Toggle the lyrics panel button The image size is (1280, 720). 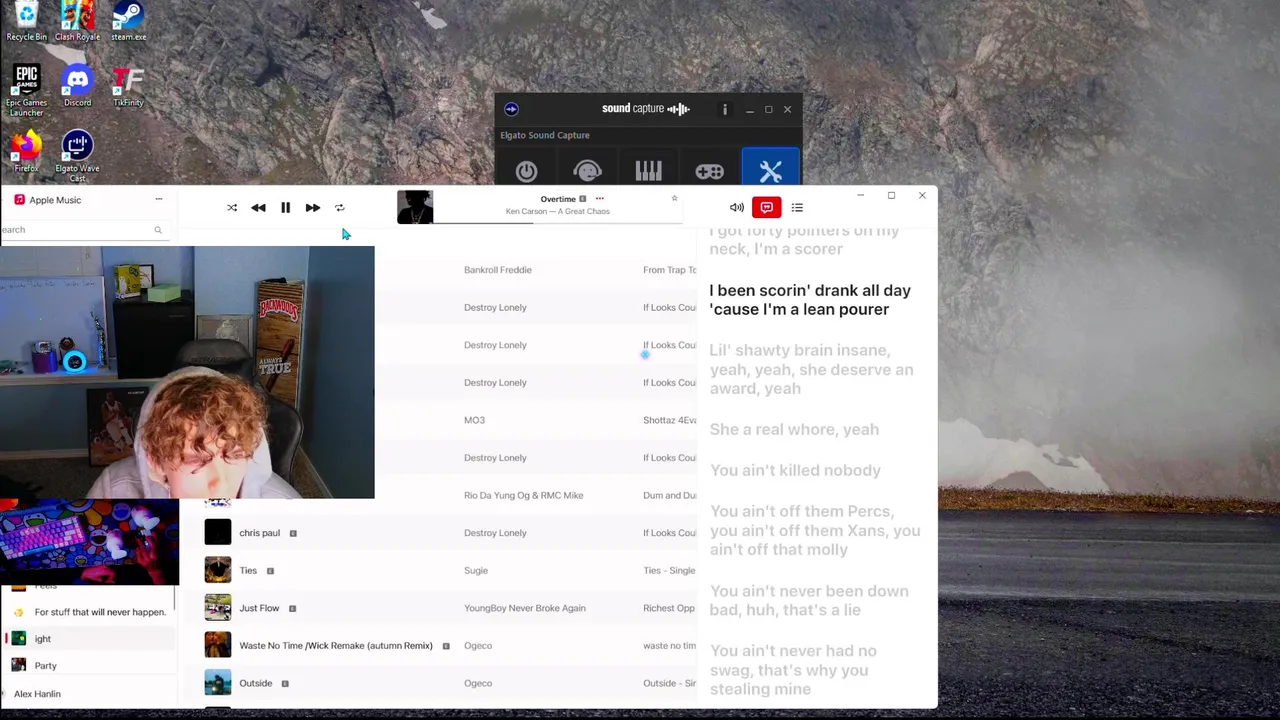pos(767,207)
